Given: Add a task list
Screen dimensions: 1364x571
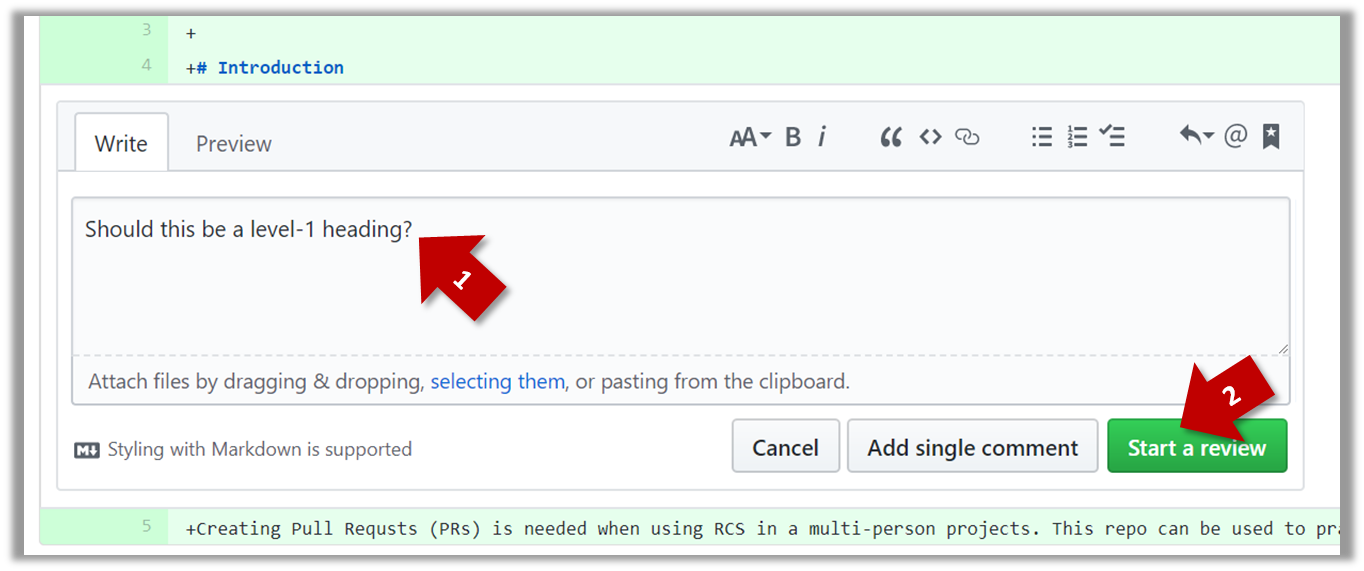Looking at the screenshot, I should 1112,138.
